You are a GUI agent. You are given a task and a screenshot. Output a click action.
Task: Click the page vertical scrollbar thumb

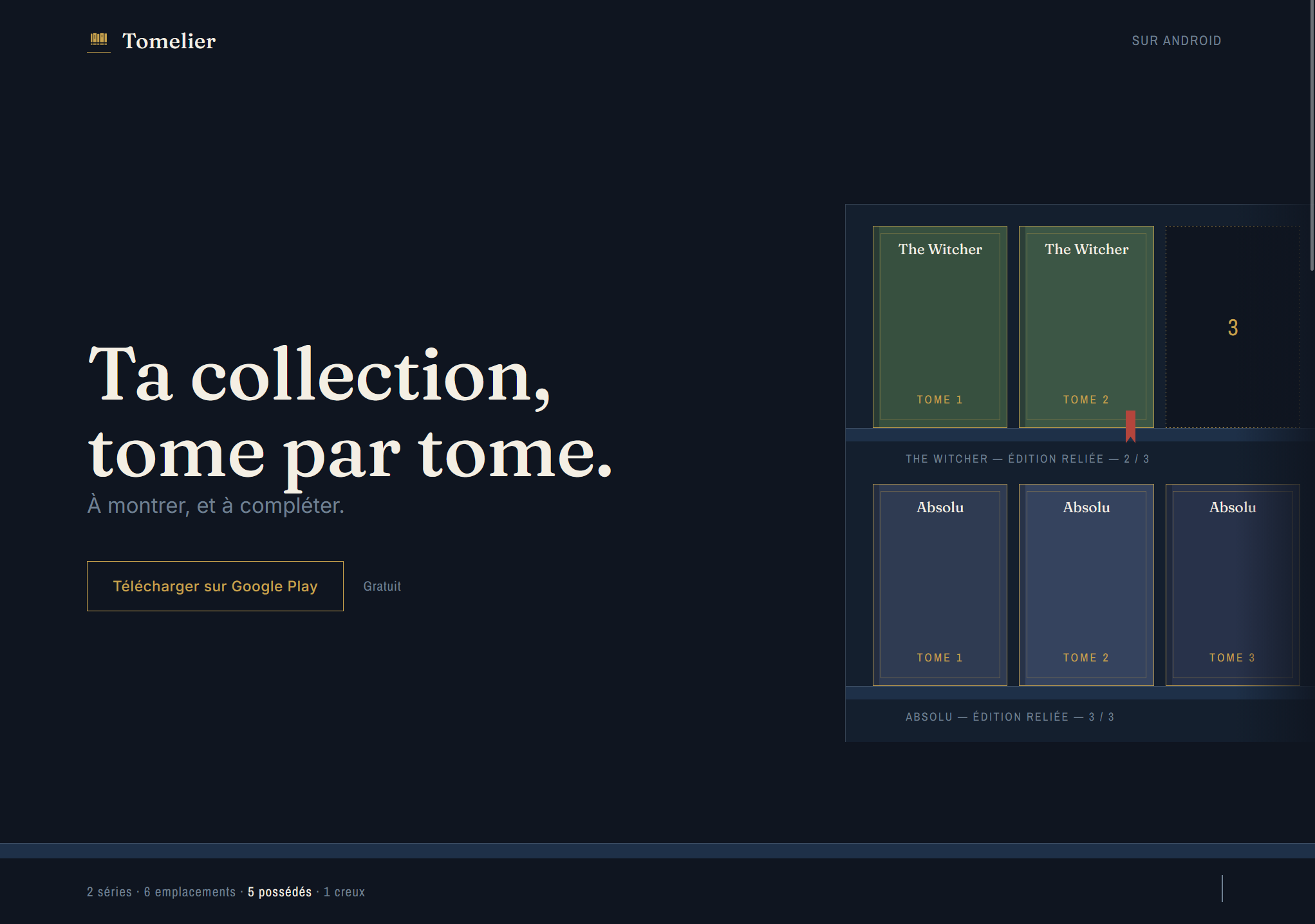pyautogui.click(x=1312, y=135)
